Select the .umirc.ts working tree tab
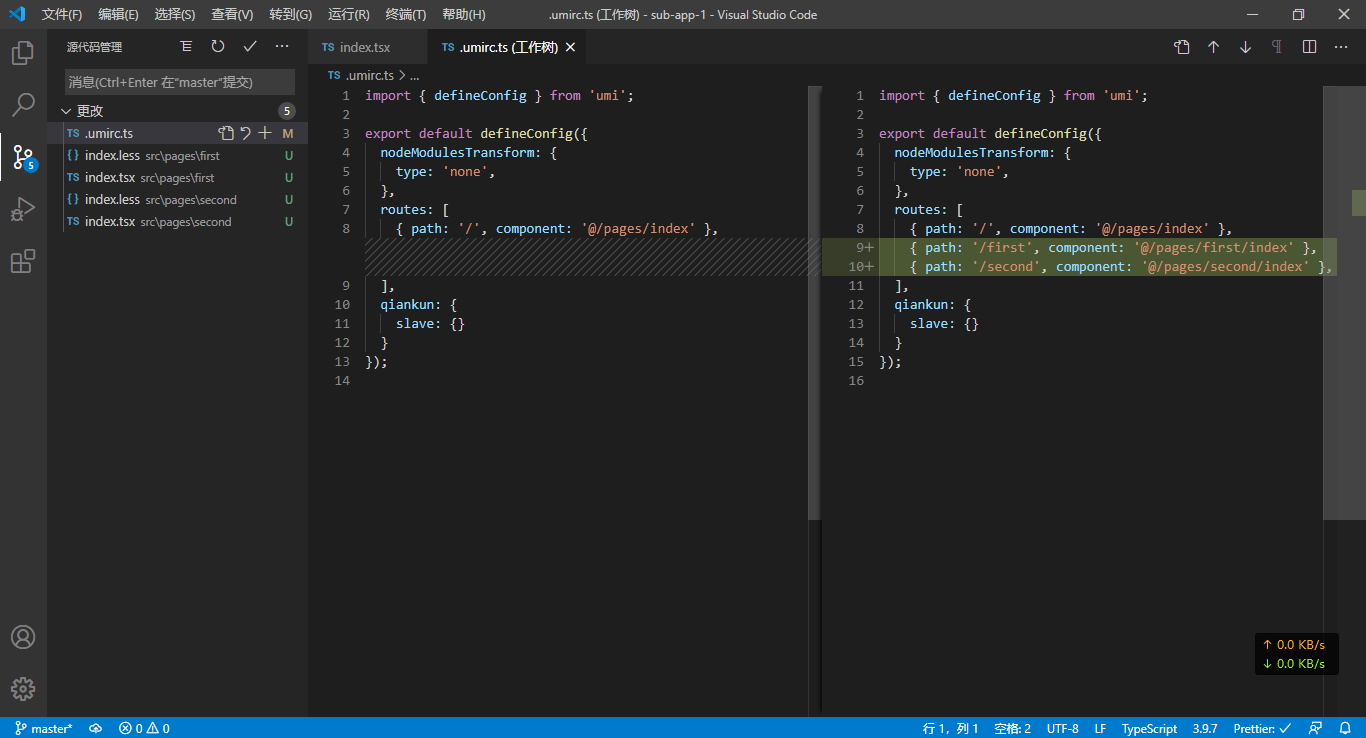 pos(507,47)
